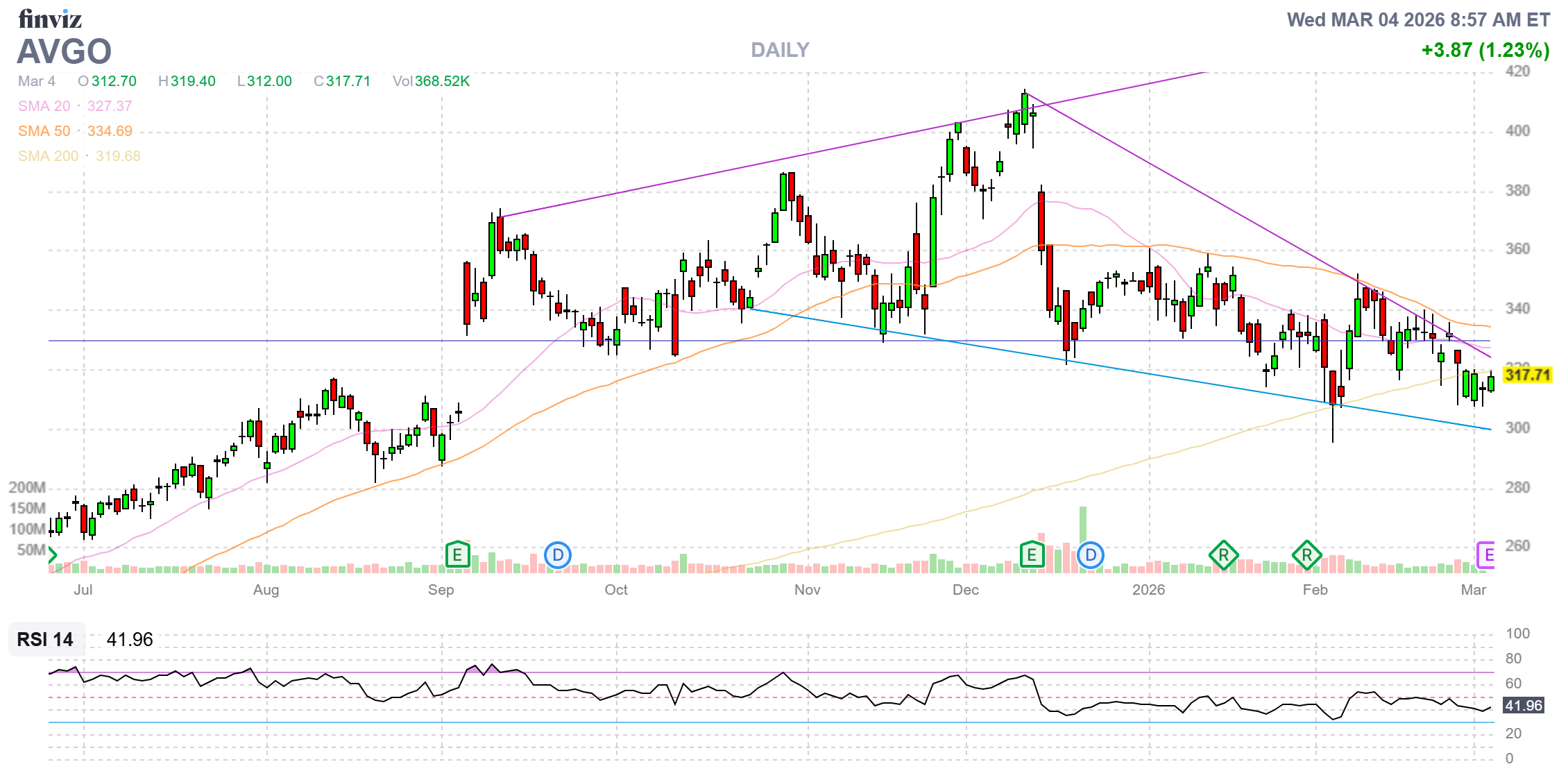Click the SMA 20 legend entry
Viewport: 1568px width, 780px height.
tap(44, 106)
